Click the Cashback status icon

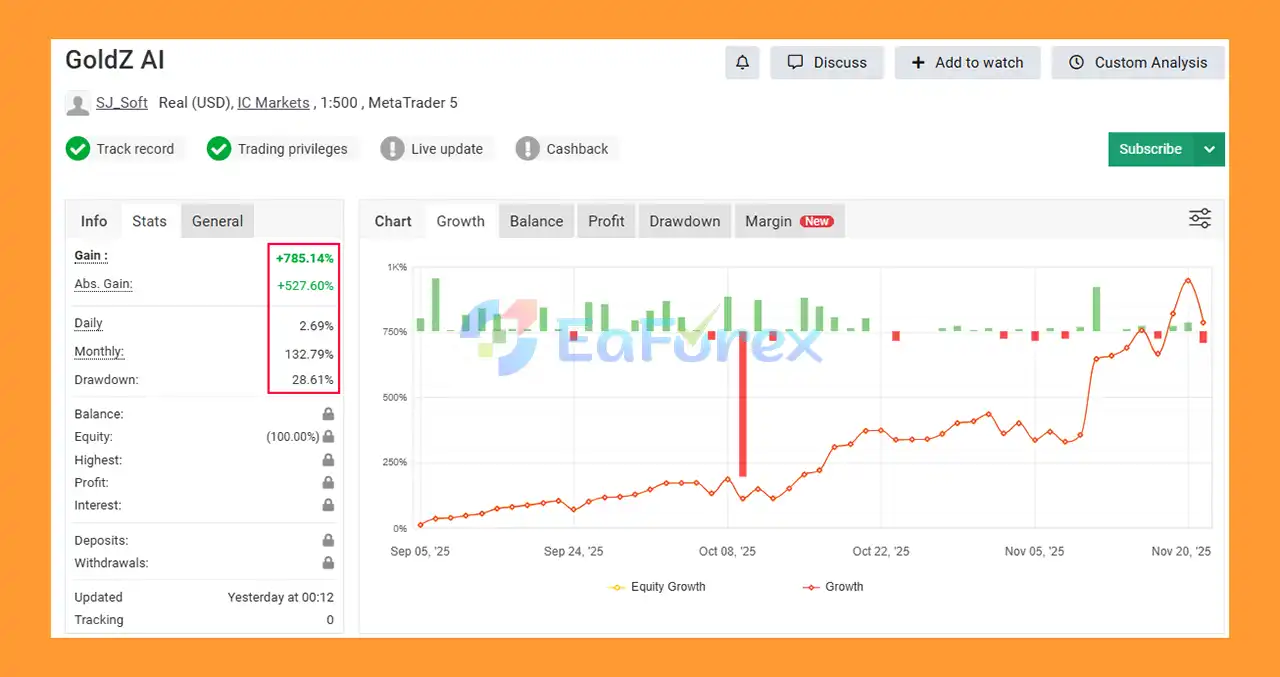click(527, 149)
